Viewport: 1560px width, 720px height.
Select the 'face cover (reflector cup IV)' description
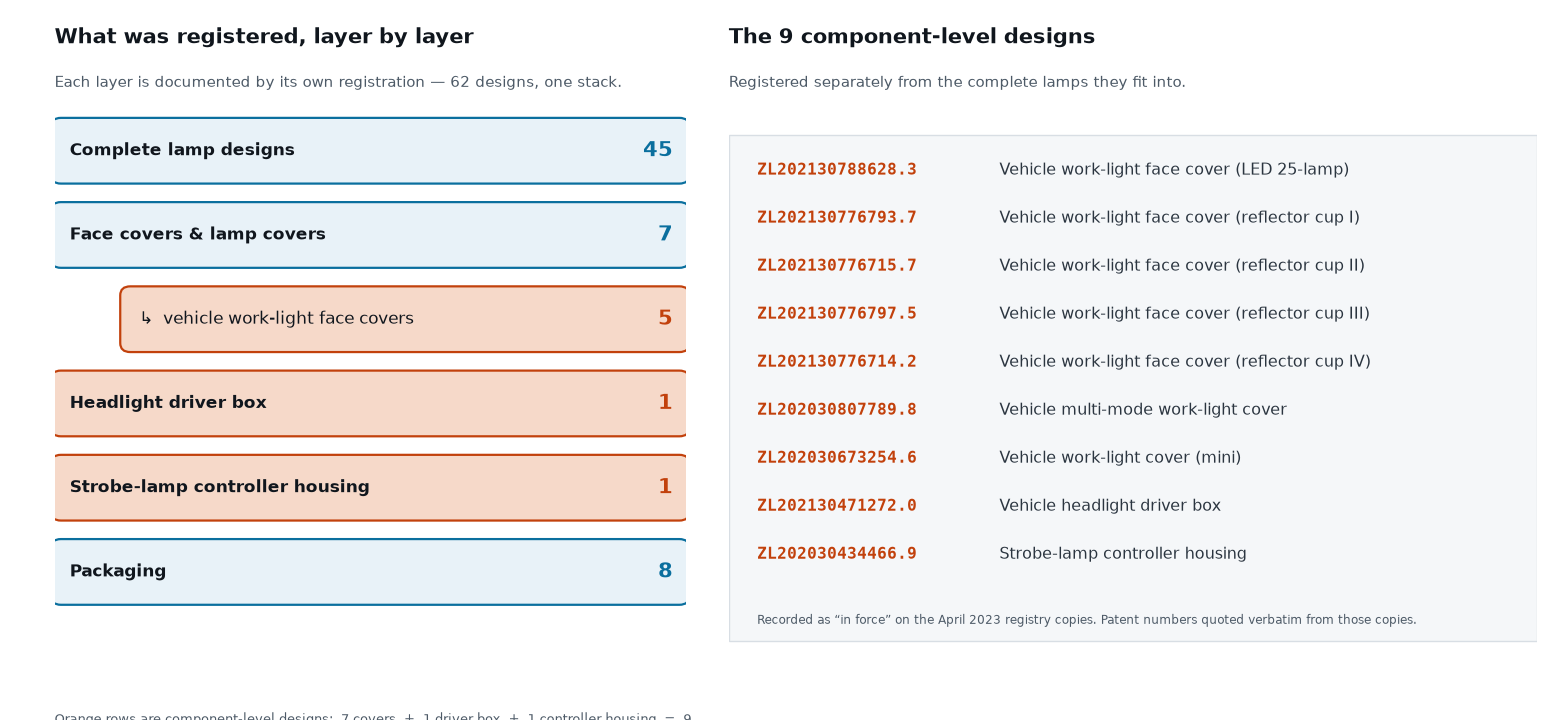pyautogui.click(x=1185, y=362)
